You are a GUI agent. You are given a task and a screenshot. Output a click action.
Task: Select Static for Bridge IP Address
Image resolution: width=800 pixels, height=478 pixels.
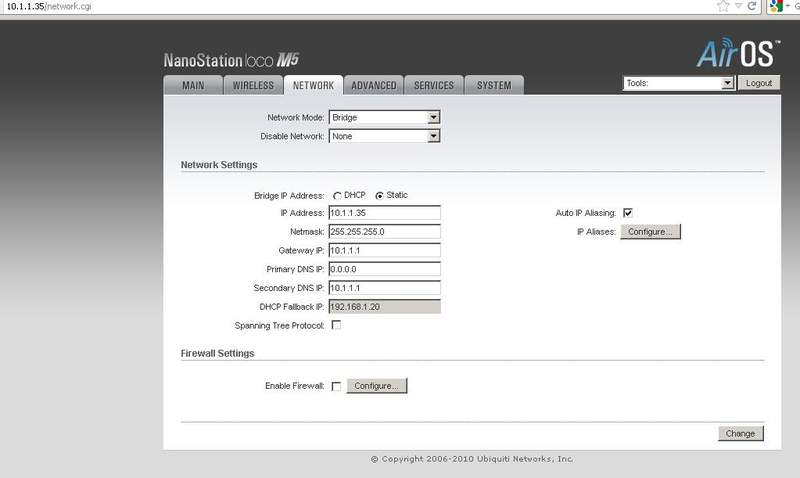tap(379, 196)
